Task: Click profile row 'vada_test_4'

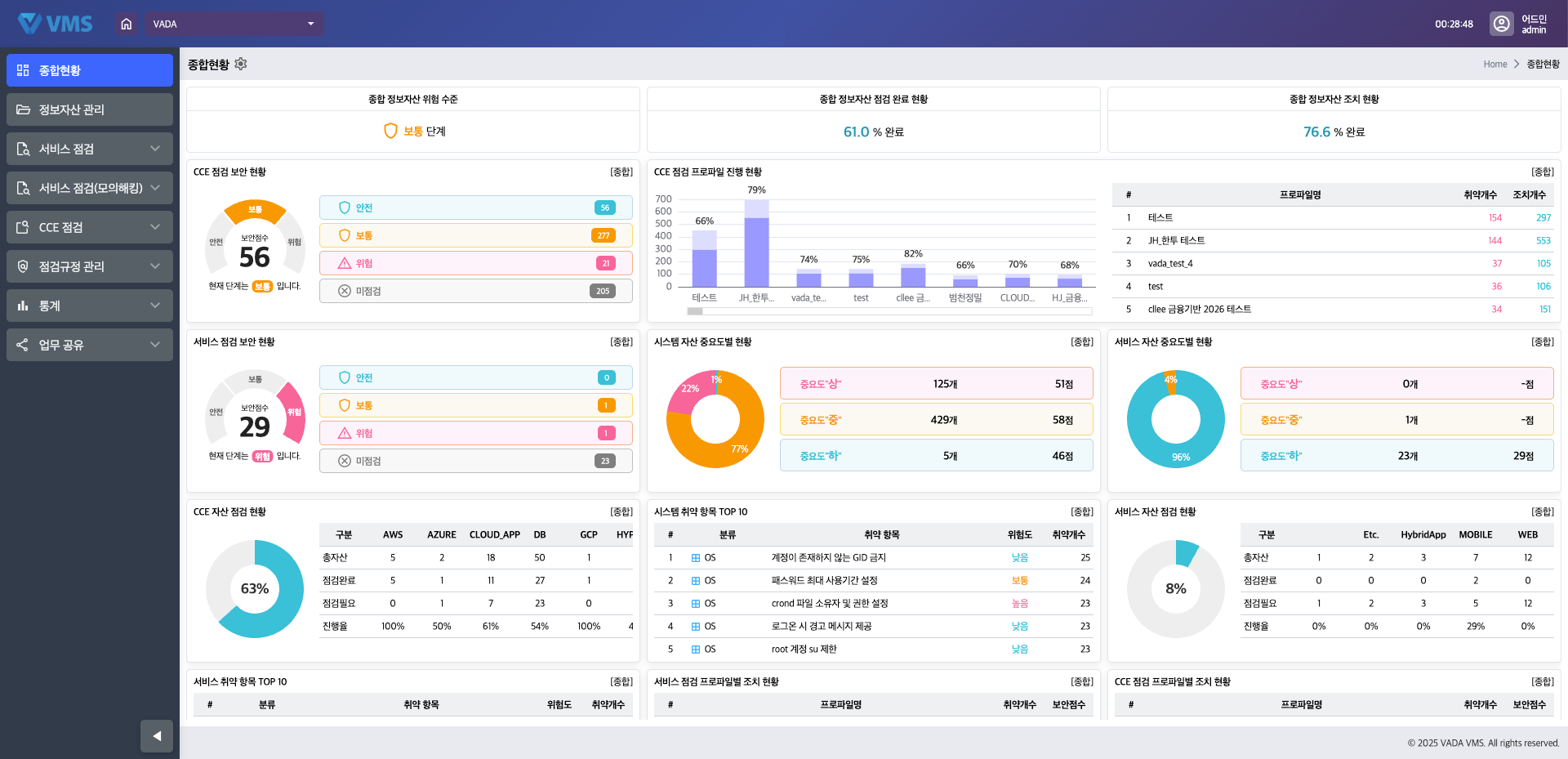Action: click(x=1333, y=263)
